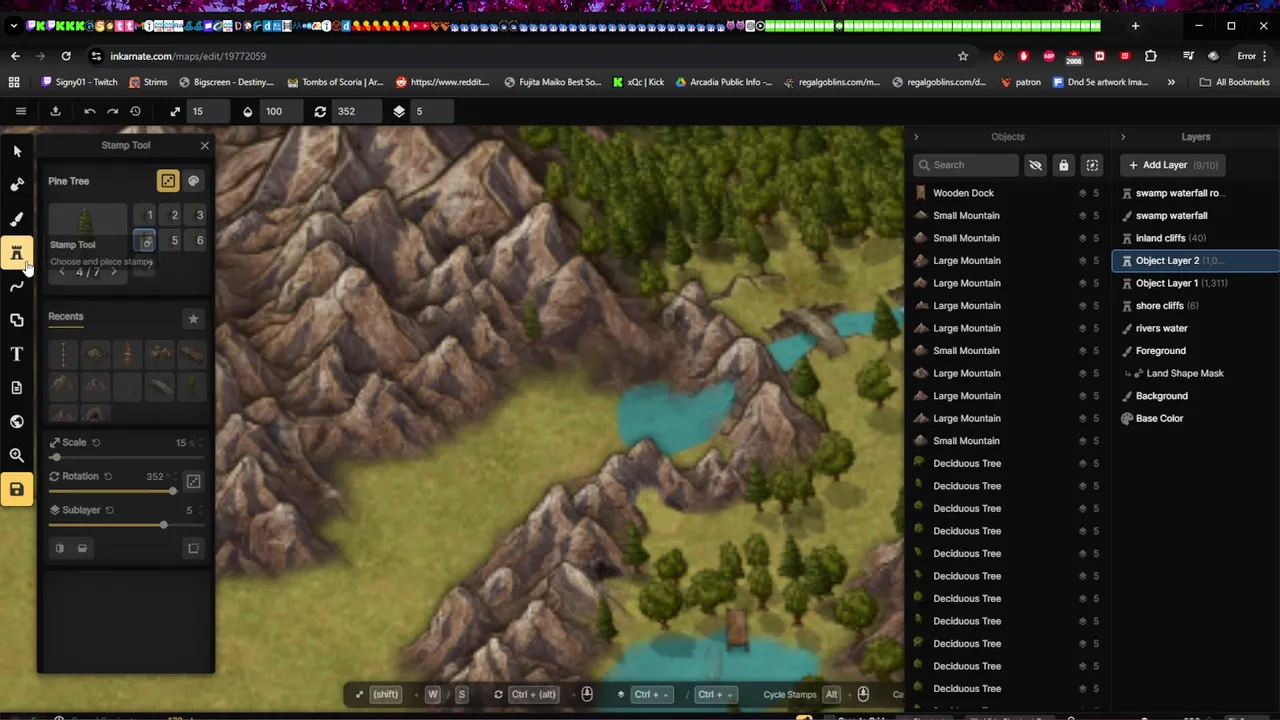Undo the last action
Image resolution: width=1280 pixels, height=720 pixels.
90,111
